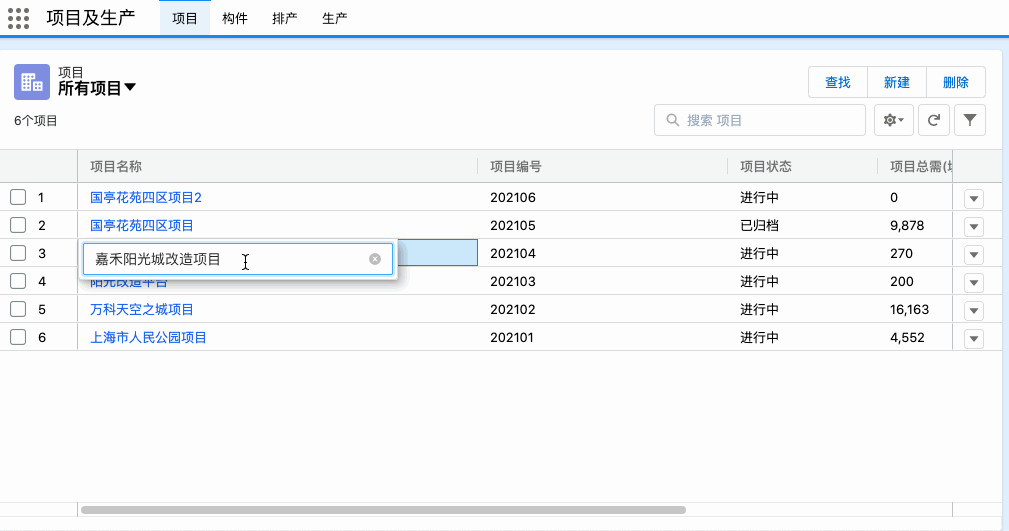
Task: Switch to the 项目 tab
Action: [x=185, y=19]
